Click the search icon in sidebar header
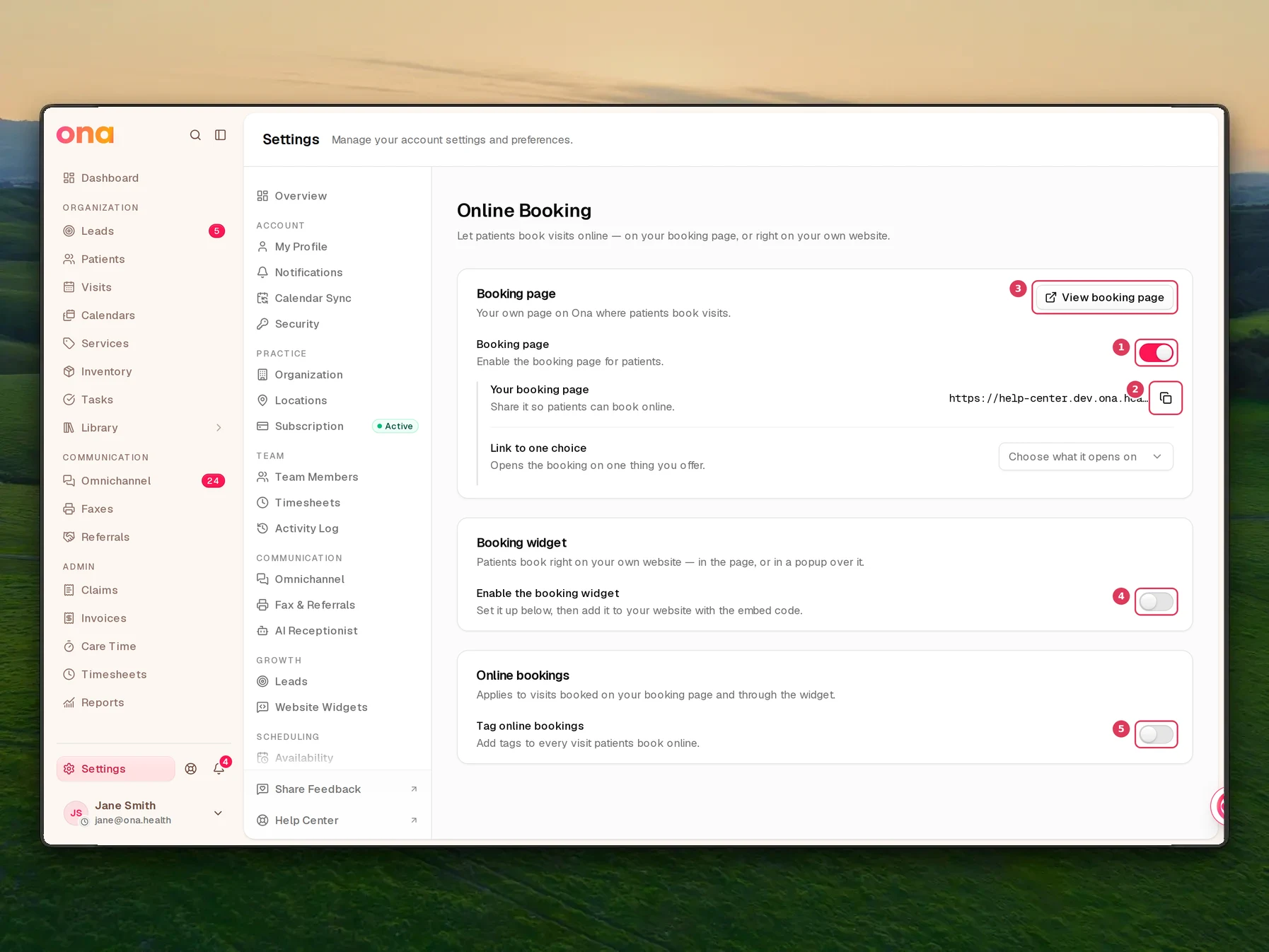The height and width of the screenshot is (952, 1269). [195, 135]
